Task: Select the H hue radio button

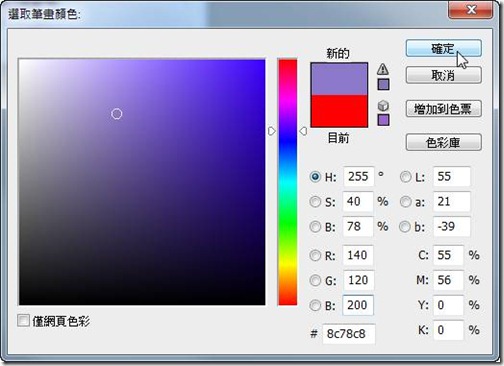Action: [315, 177]
